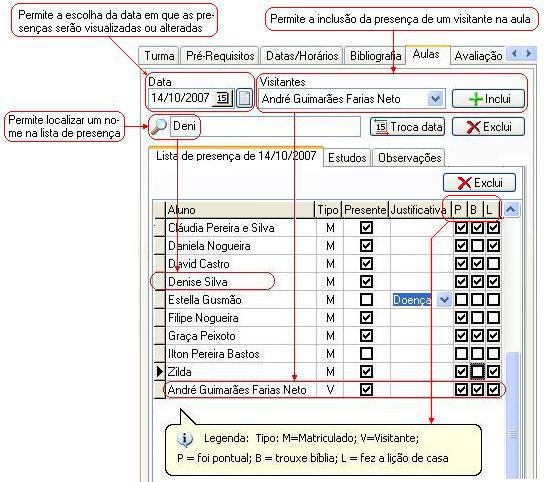
Task: Uncheck P (pontual) for Graça Peixoto
Action: [x=461, y=336]
